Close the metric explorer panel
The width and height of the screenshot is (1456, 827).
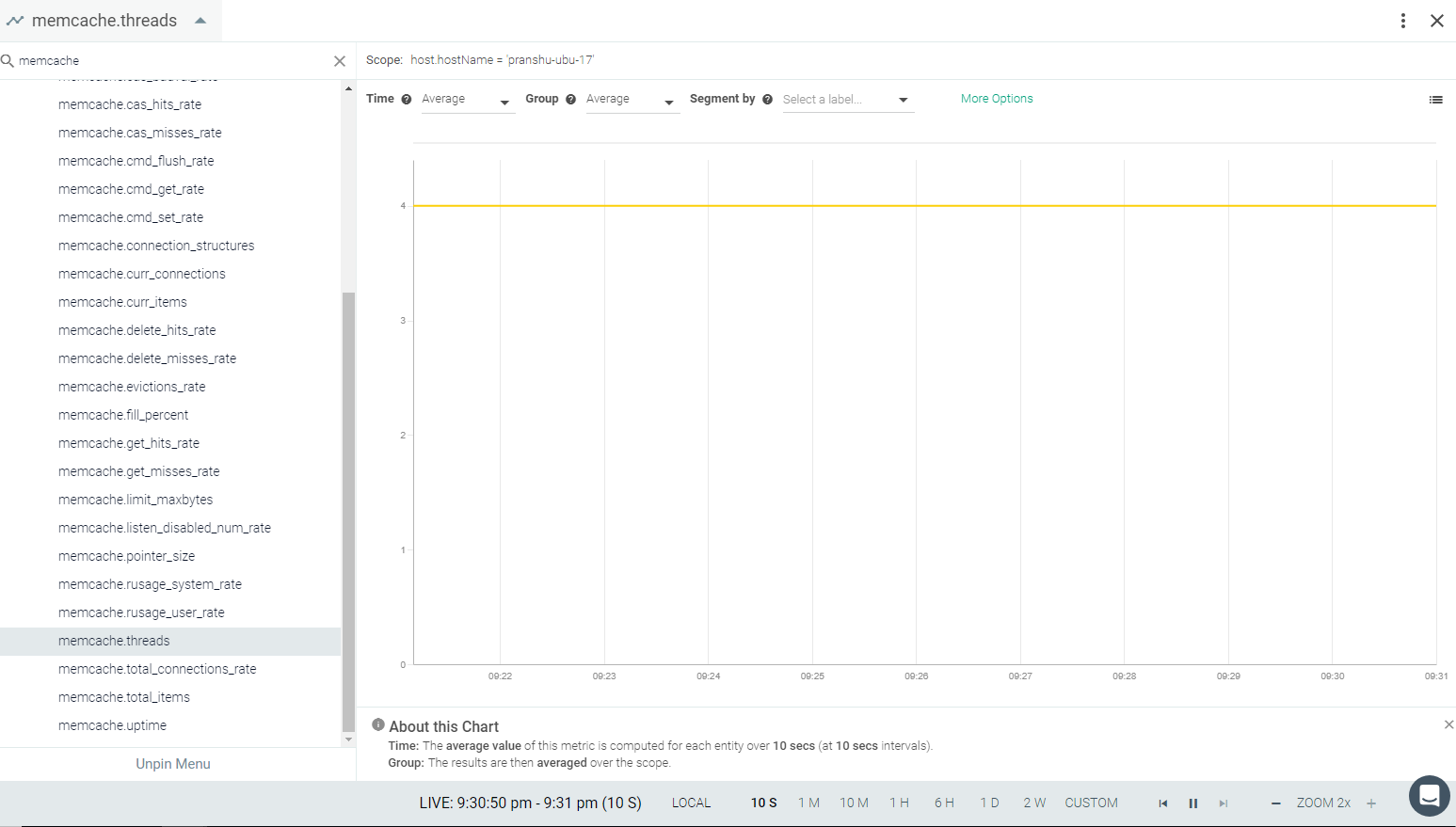point(1436,21)
